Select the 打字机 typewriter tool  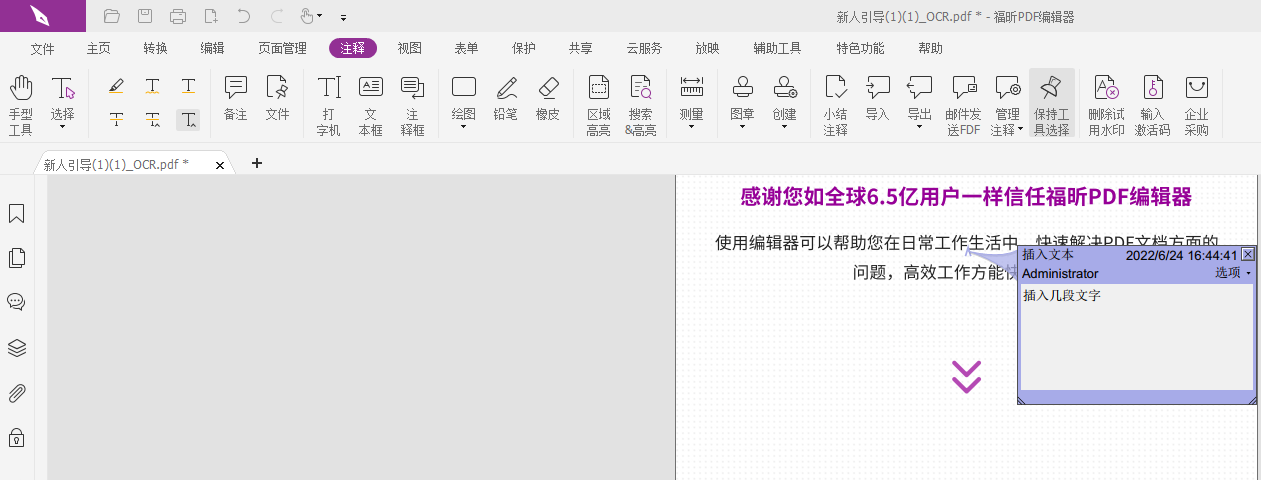click(329, 104)
